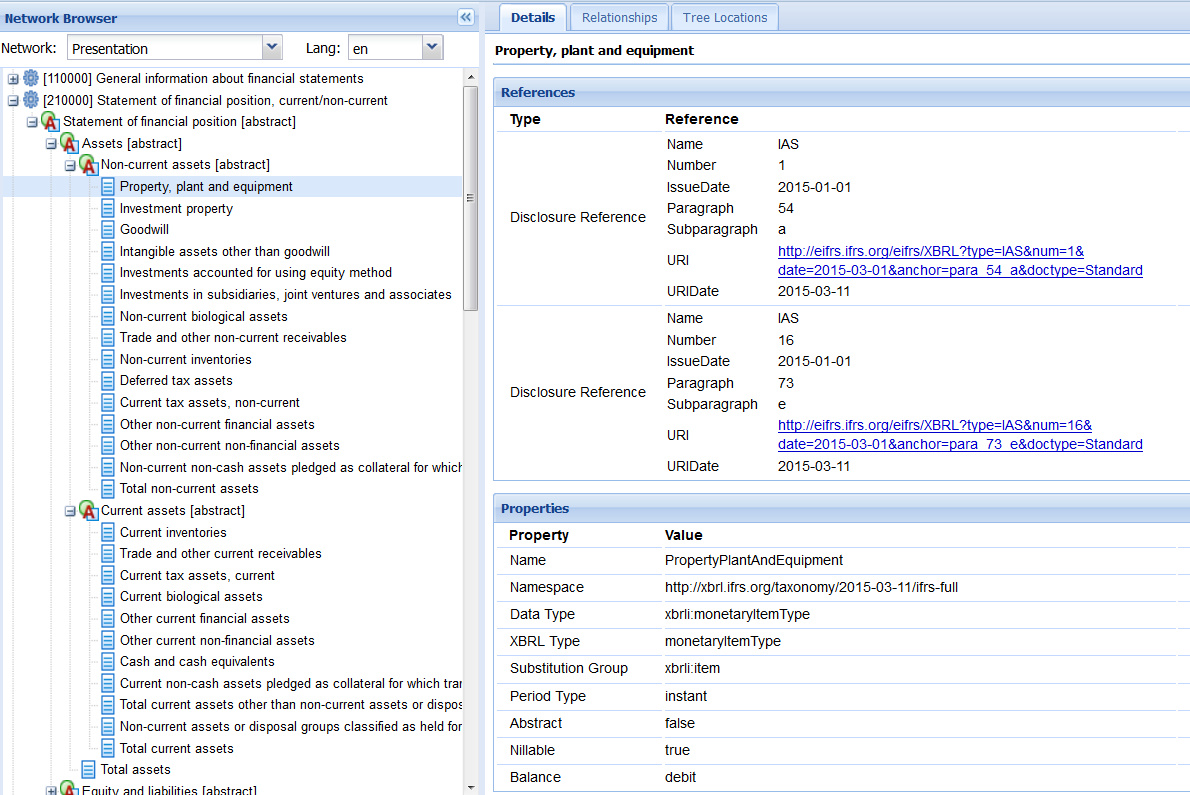Click the tree panel vertical scrollbar
The width and height of the screenshot is (1190, 795).
tap(471, 200)
